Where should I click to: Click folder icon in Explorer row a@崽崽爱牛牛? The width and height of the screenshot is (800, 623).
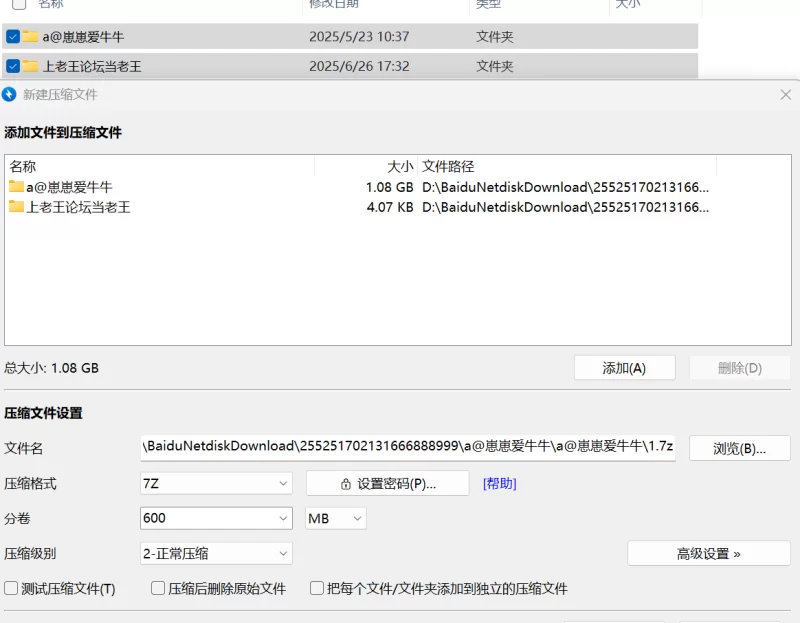pyautogui.click(x=31, y=37)
